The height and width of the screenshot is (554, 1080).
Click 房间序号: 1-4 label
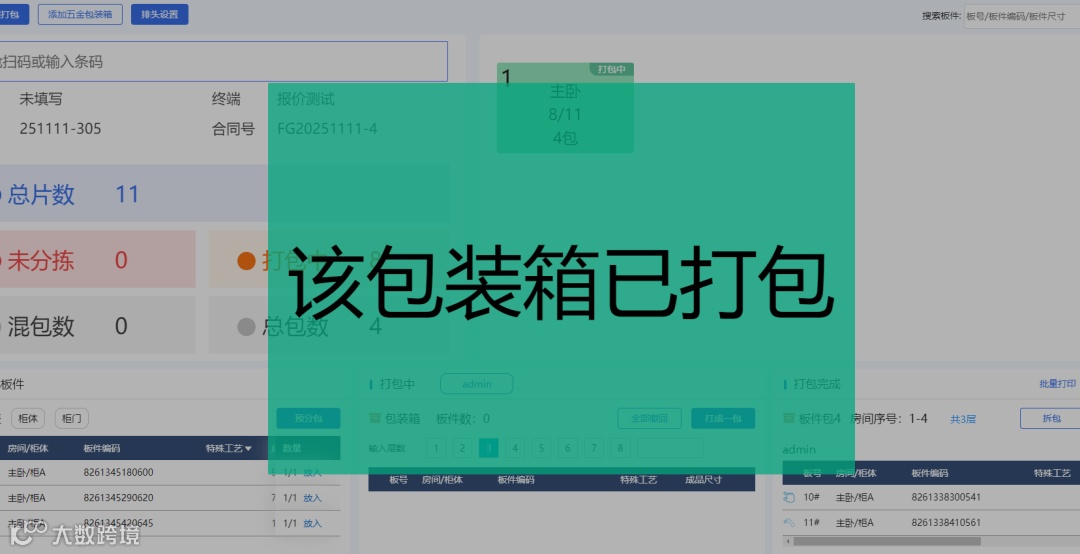tap(889, 418)
